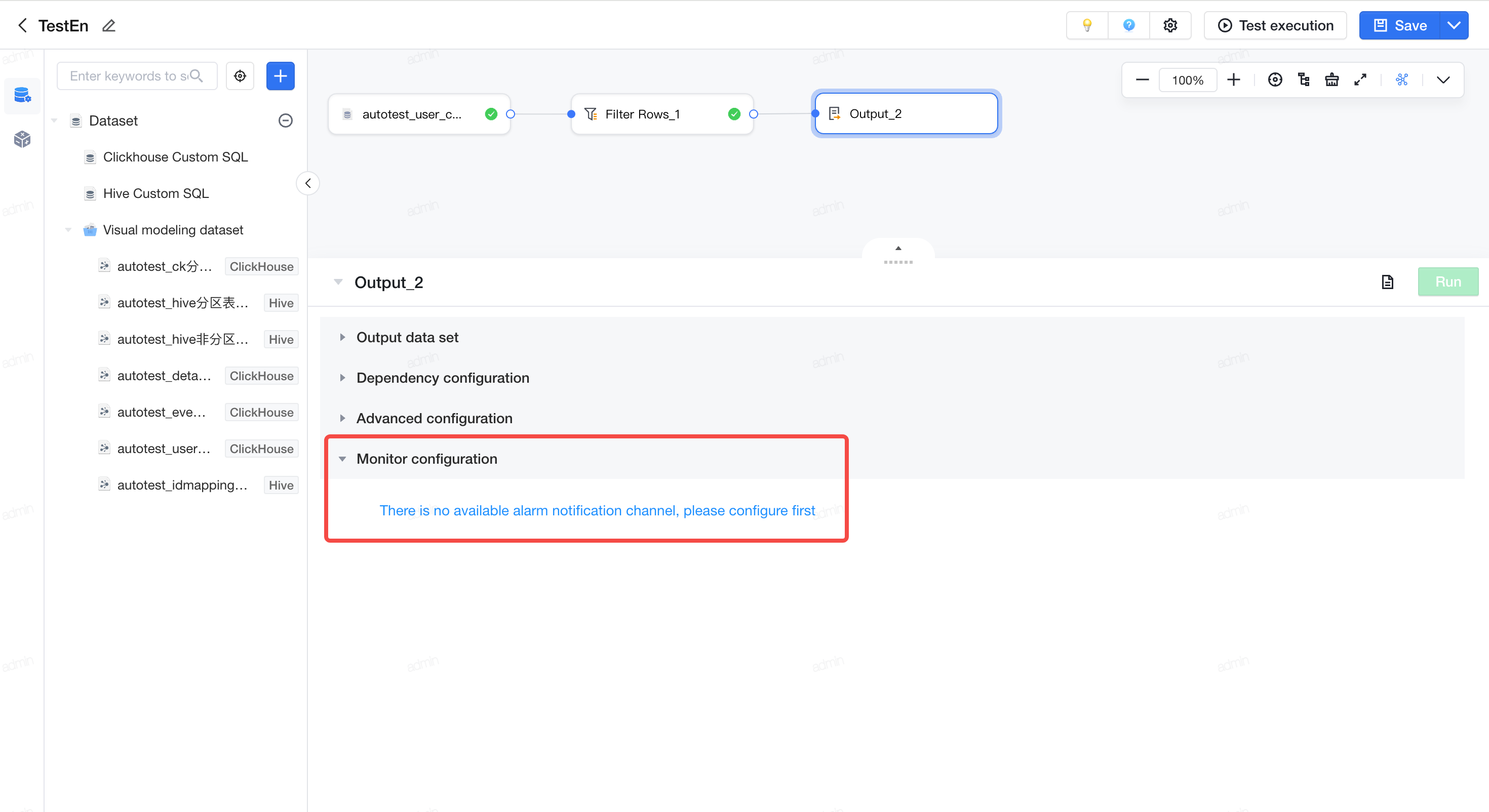Screen dimensions: 1489x812
Task: Open the gear settings icon in header
Action: [x=1170, y=25]
